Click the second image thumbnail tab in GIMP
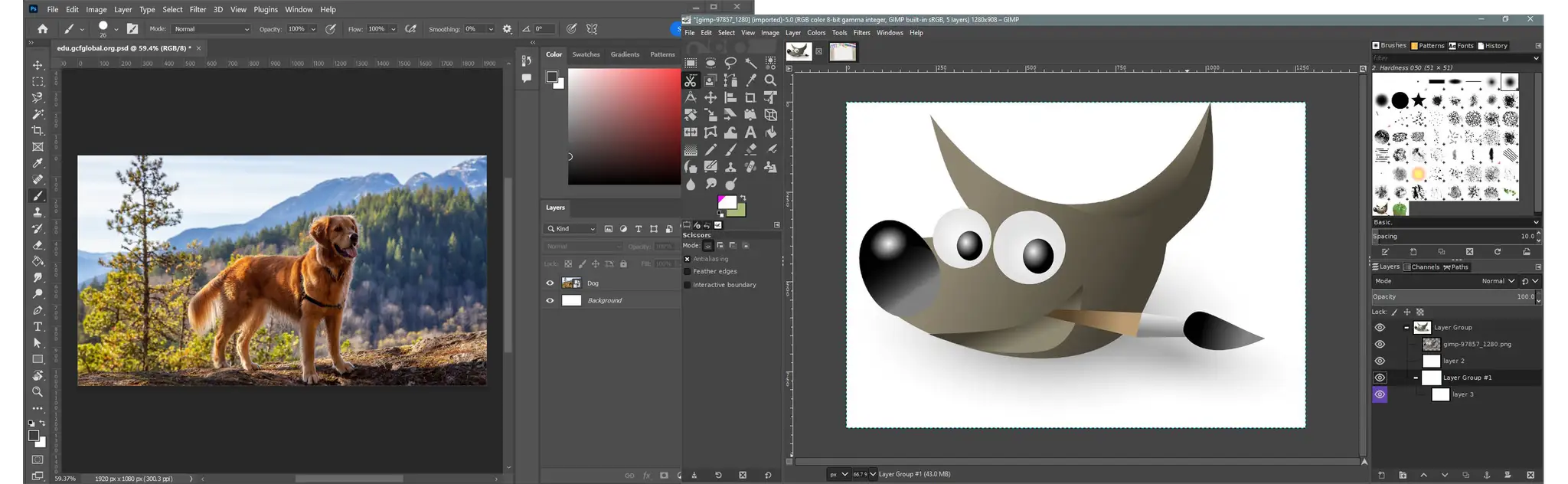 pos(842,52)
